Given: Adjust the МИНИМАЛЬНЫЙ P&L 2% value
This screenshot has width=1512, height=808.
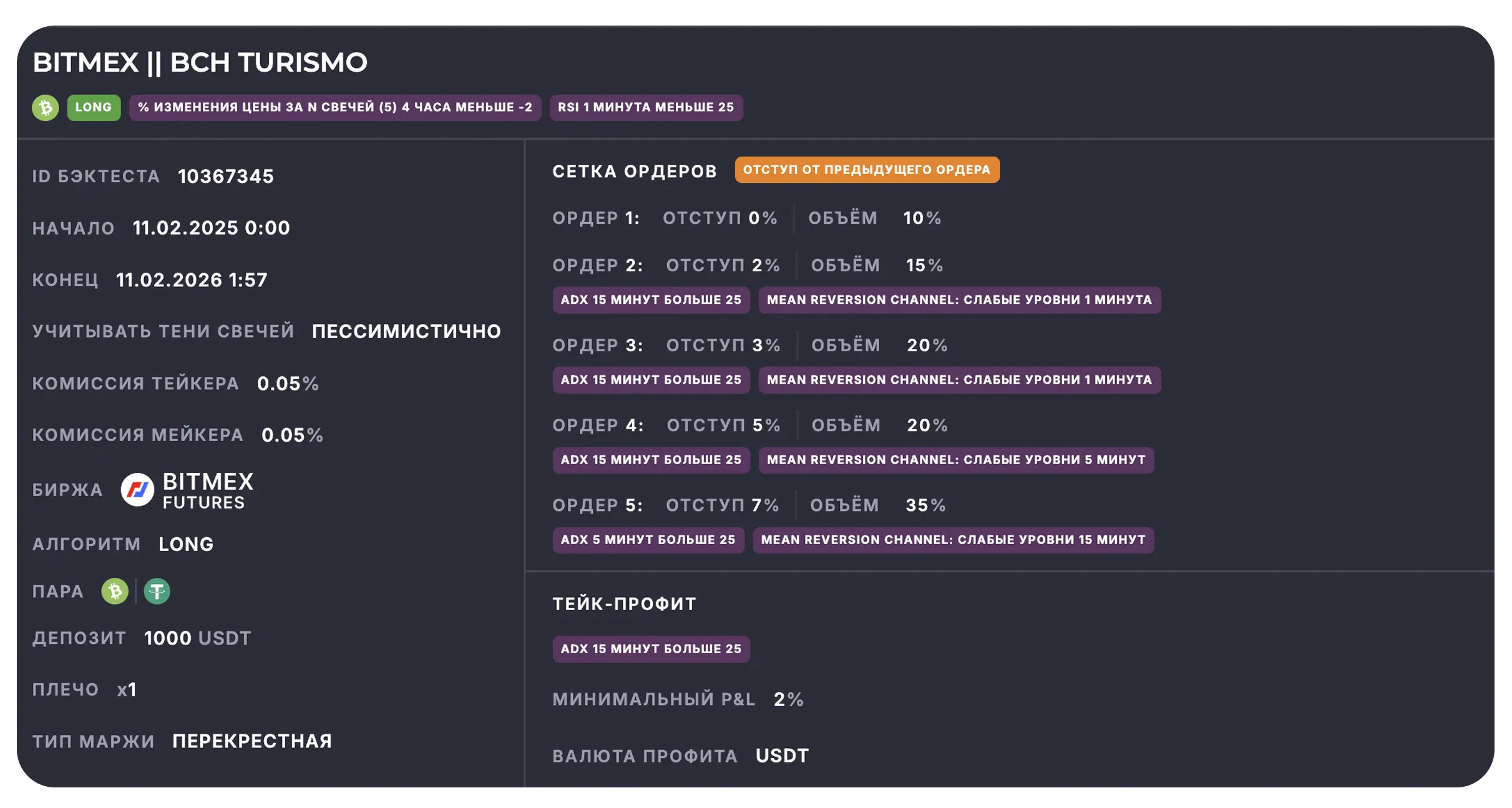Looking at the screenshot, I should tap(787, 699).
